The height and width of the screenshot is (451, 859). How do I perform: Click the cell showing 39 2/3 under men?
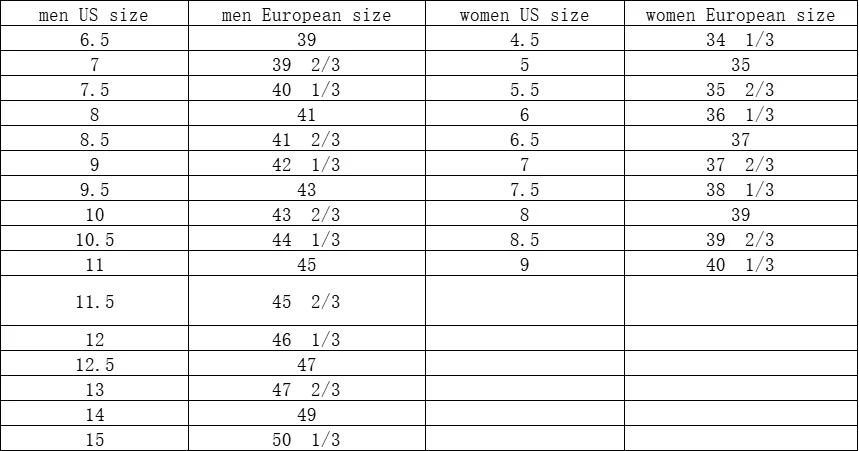pyautogui.click(x=306, y=65)
